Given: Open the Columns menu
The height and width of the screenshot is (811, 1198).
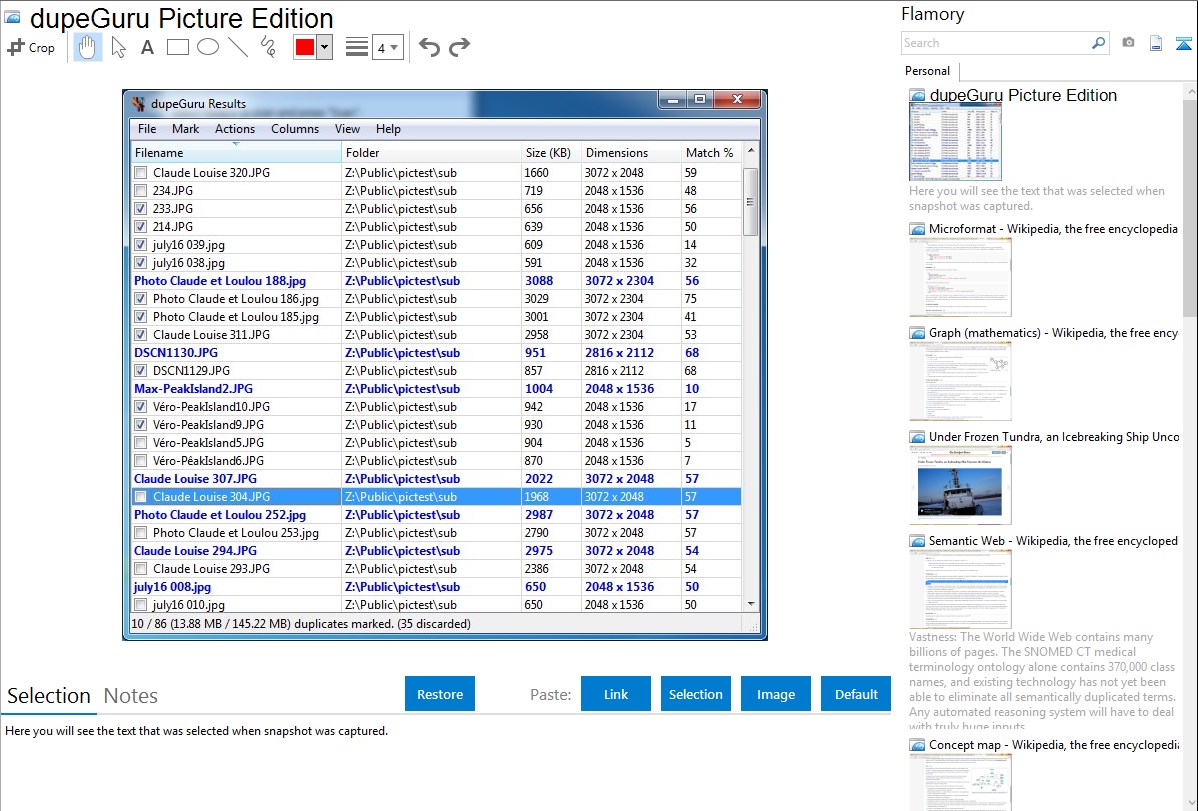Looking at the screenshot, I should point(295,128).
